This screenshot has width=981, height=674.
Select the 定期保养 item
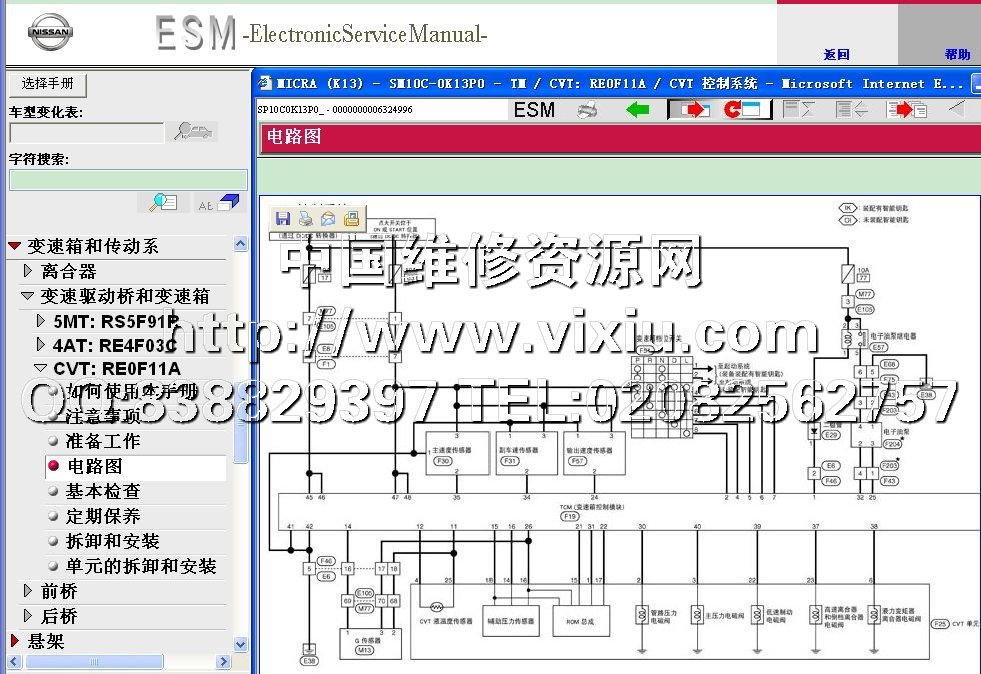pyautogui.click(x=103, y=516)
